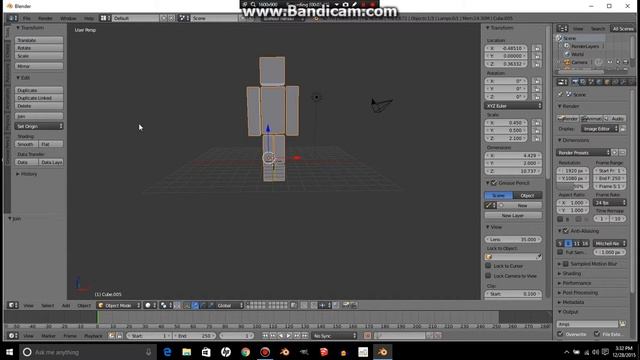The height and width of the screenshot is (360, 640).
Task: Open the Object Mode selector
Action: (x=119, y=305)
